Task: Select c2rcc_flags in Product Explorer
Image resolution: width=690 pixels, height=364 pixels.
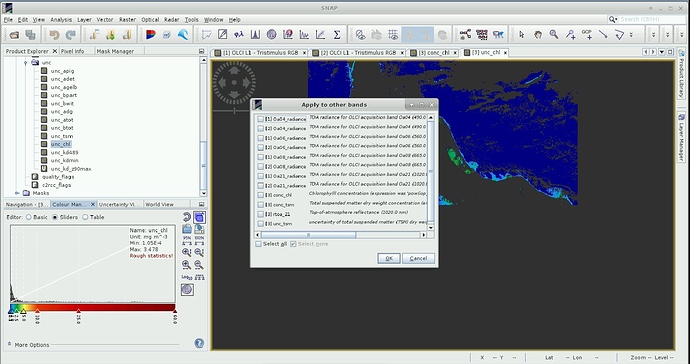Action: point(56,185)
